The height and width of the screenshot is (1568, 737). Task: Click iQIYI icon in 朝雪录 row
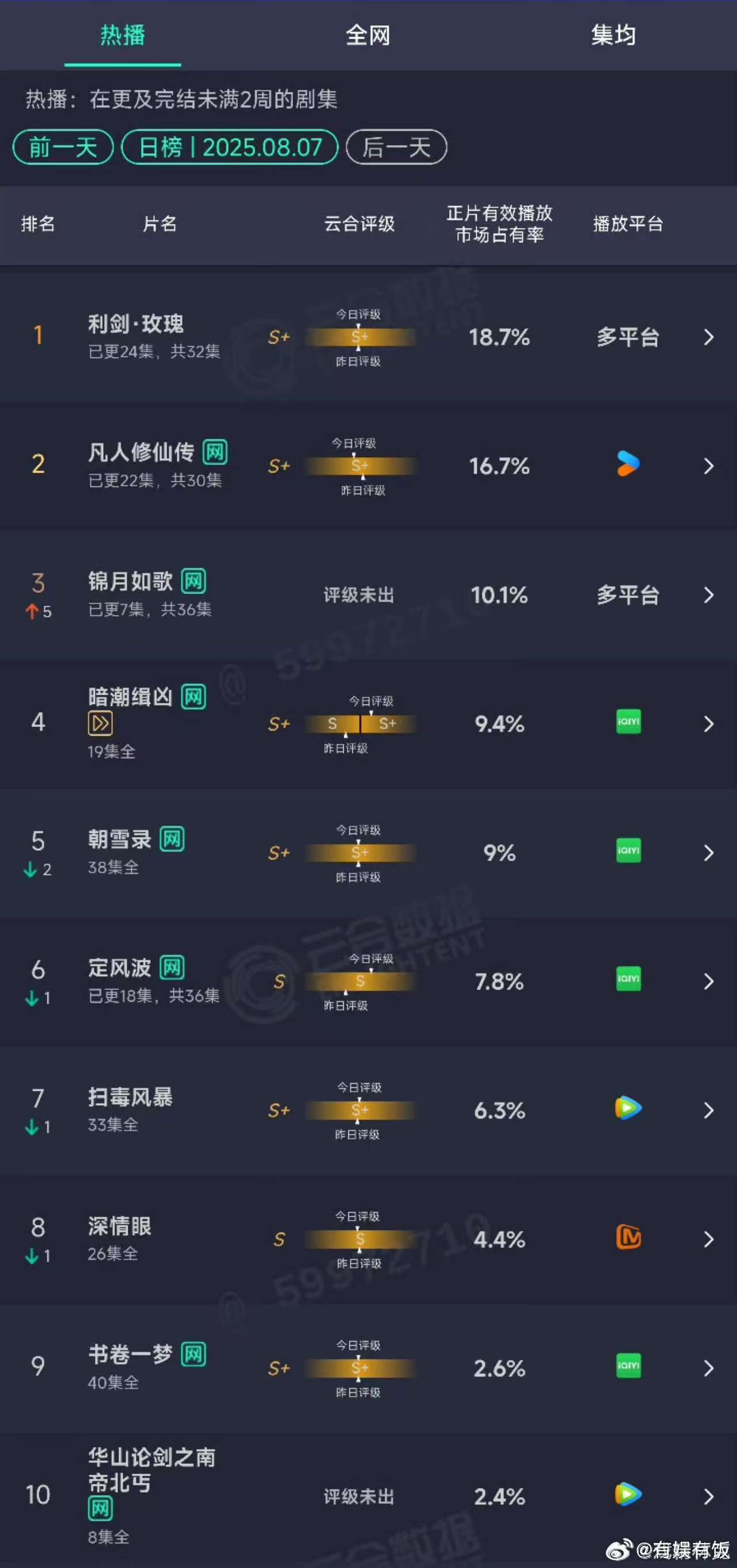click(628, 850)
